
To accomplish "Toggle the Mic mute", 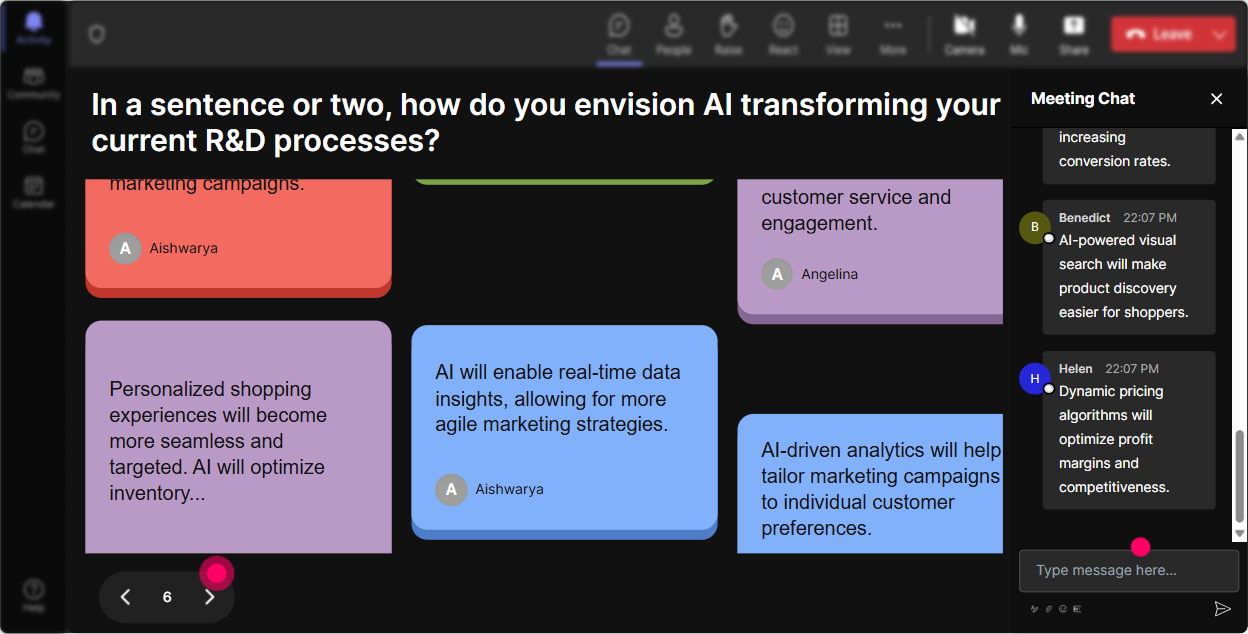I will pos(1019,34).
